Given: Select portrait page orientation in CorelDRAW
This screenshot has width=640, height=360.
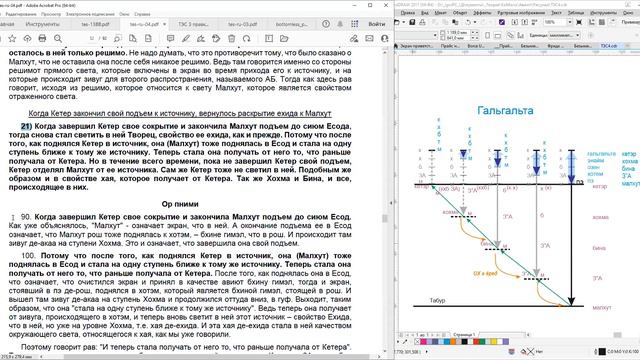Looking at the screenshot, I should click(x=487, y=36).
